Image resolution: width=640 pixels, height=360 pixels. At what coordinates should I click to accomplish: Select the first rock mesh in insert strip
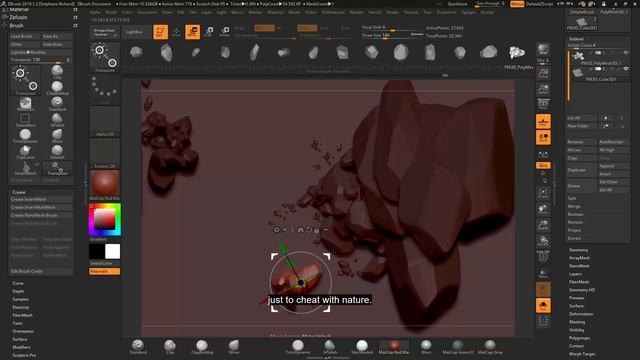[x=136, y=52]
